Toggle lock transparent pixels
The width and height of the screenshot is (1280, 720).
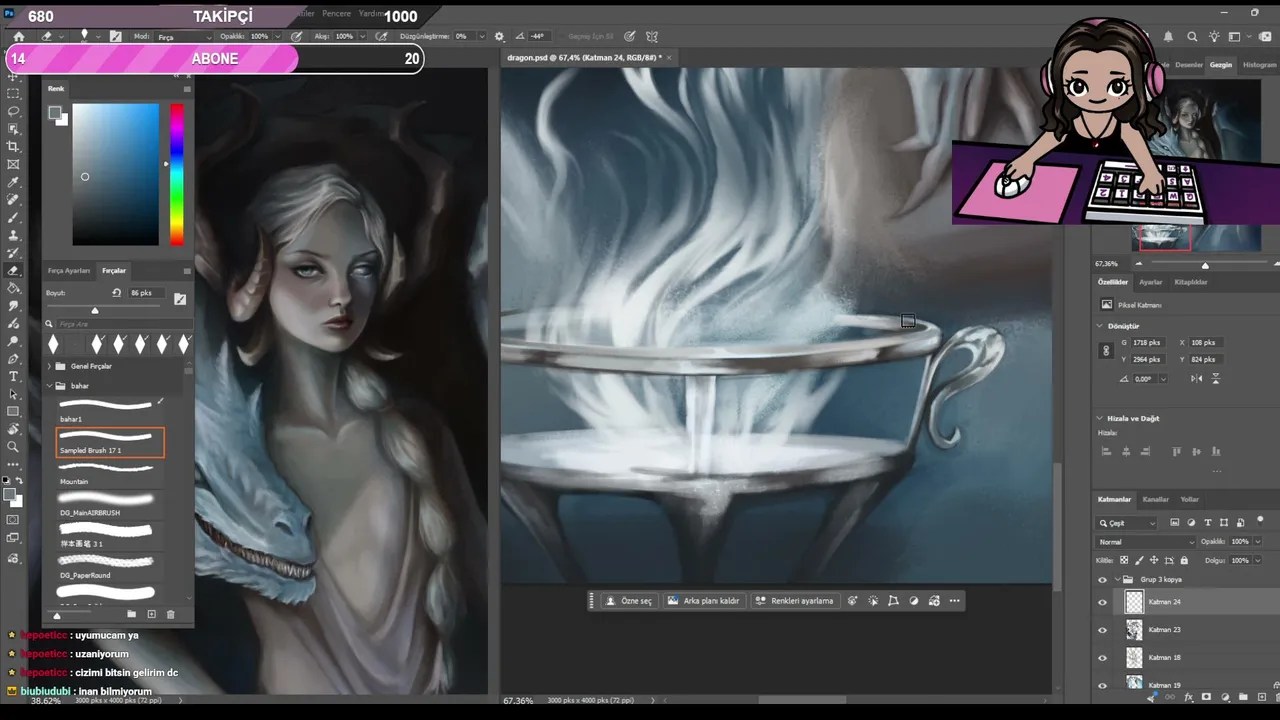1124,561
